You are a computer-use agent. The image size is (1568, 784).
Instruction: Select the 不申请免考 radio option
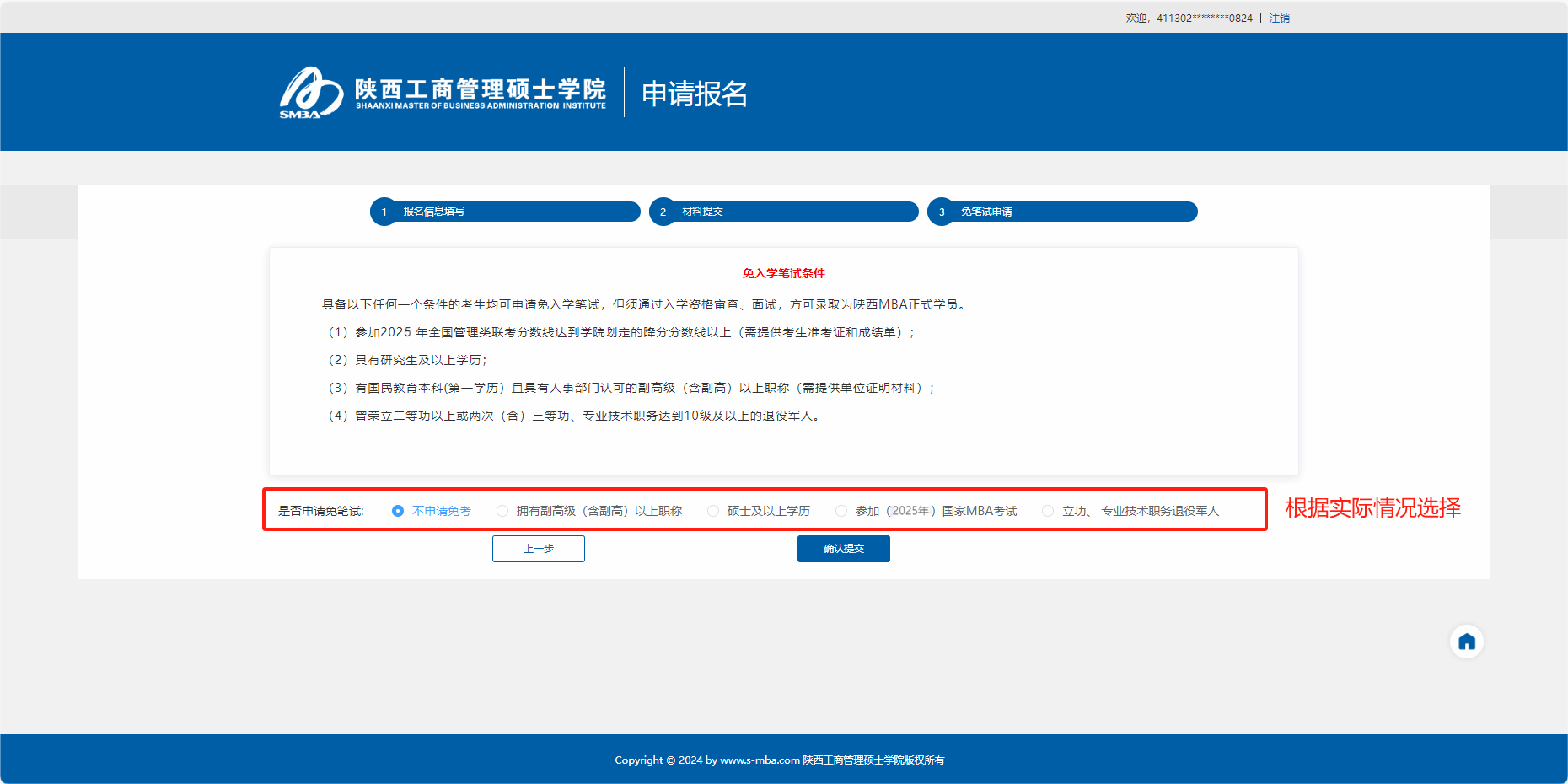[x=398, y=511]
